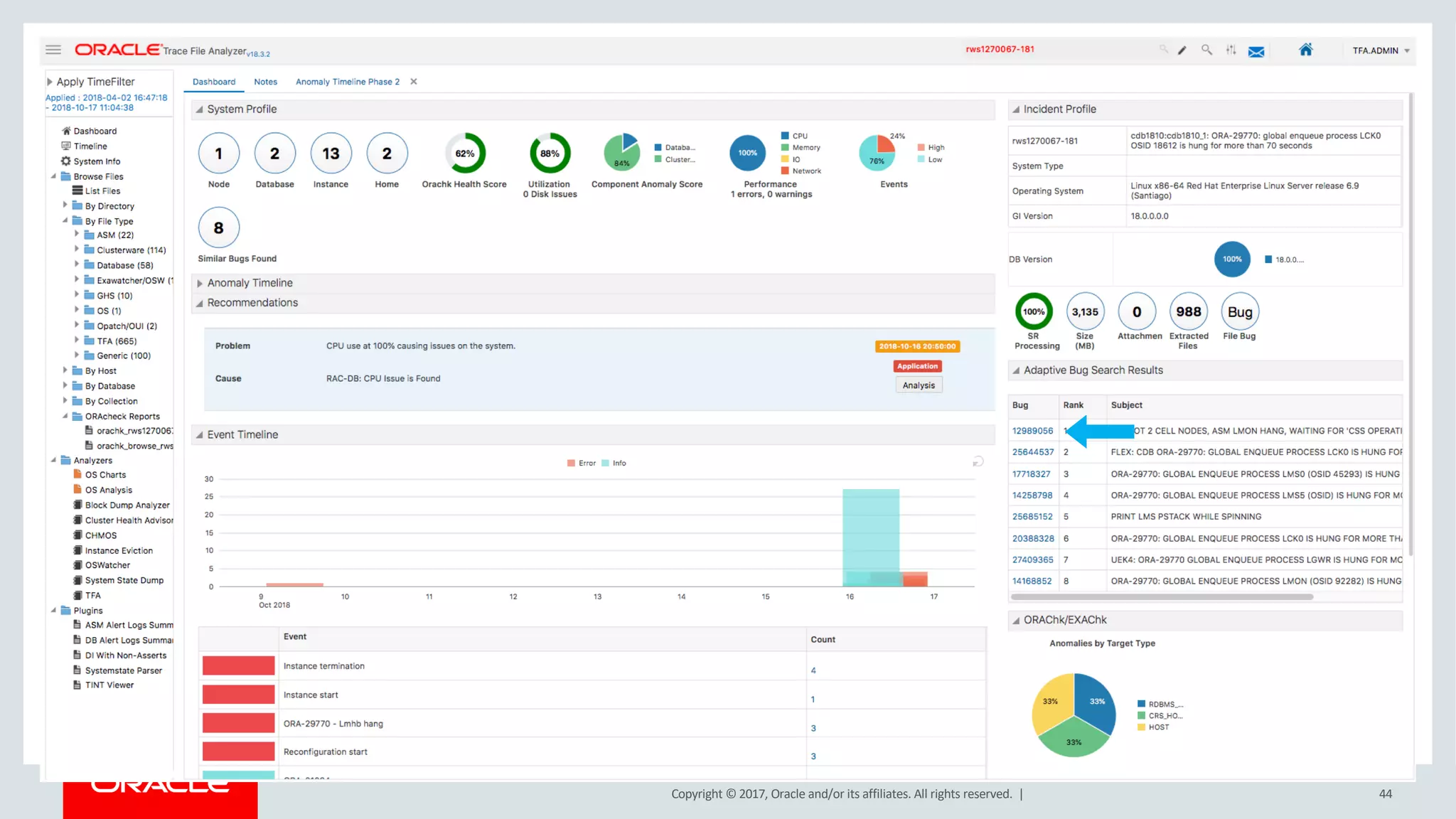Viewport: 1456px width, 819px height.
Task: Toggle the High events legend item
Action: point(931,148)
